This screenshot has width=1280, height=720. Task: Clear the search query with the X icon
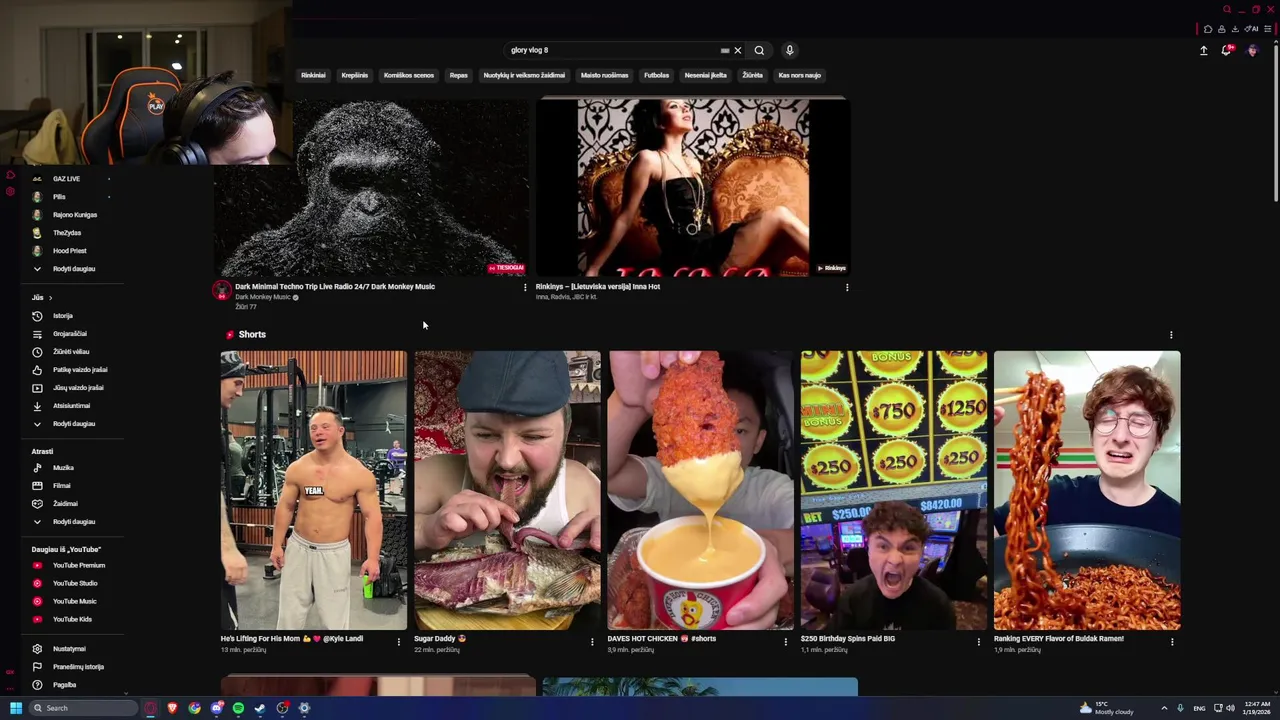click(738, 50)
